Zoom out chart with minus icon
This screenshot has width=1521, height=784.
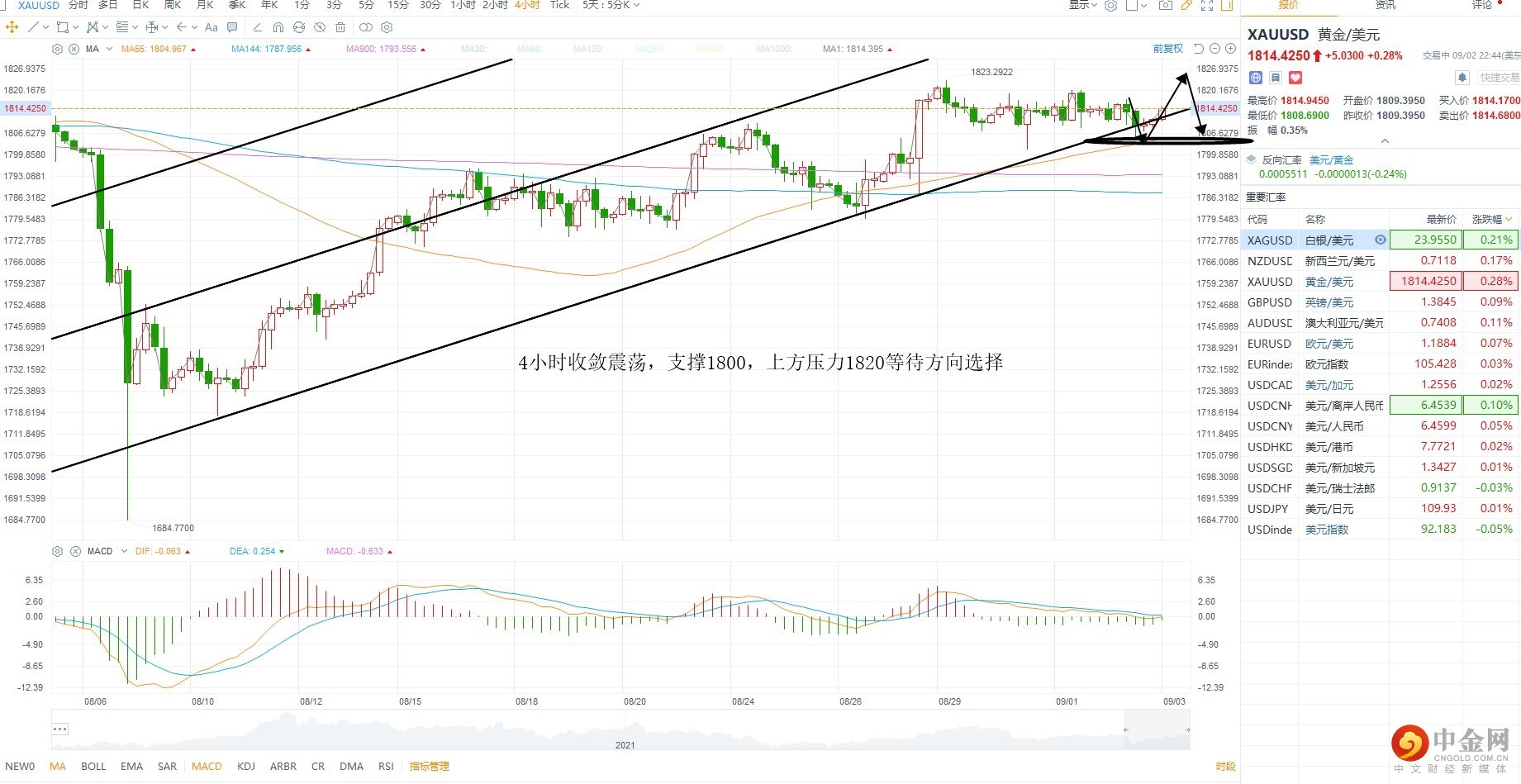click(1214, 49)
